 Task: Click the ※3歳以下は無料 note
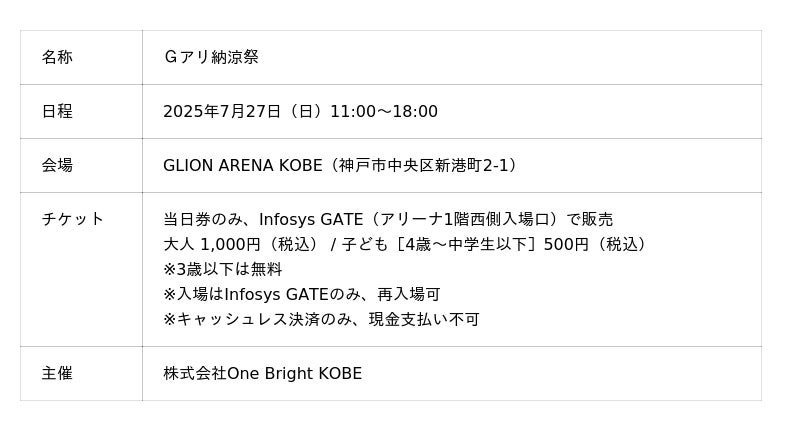(223, 269)
